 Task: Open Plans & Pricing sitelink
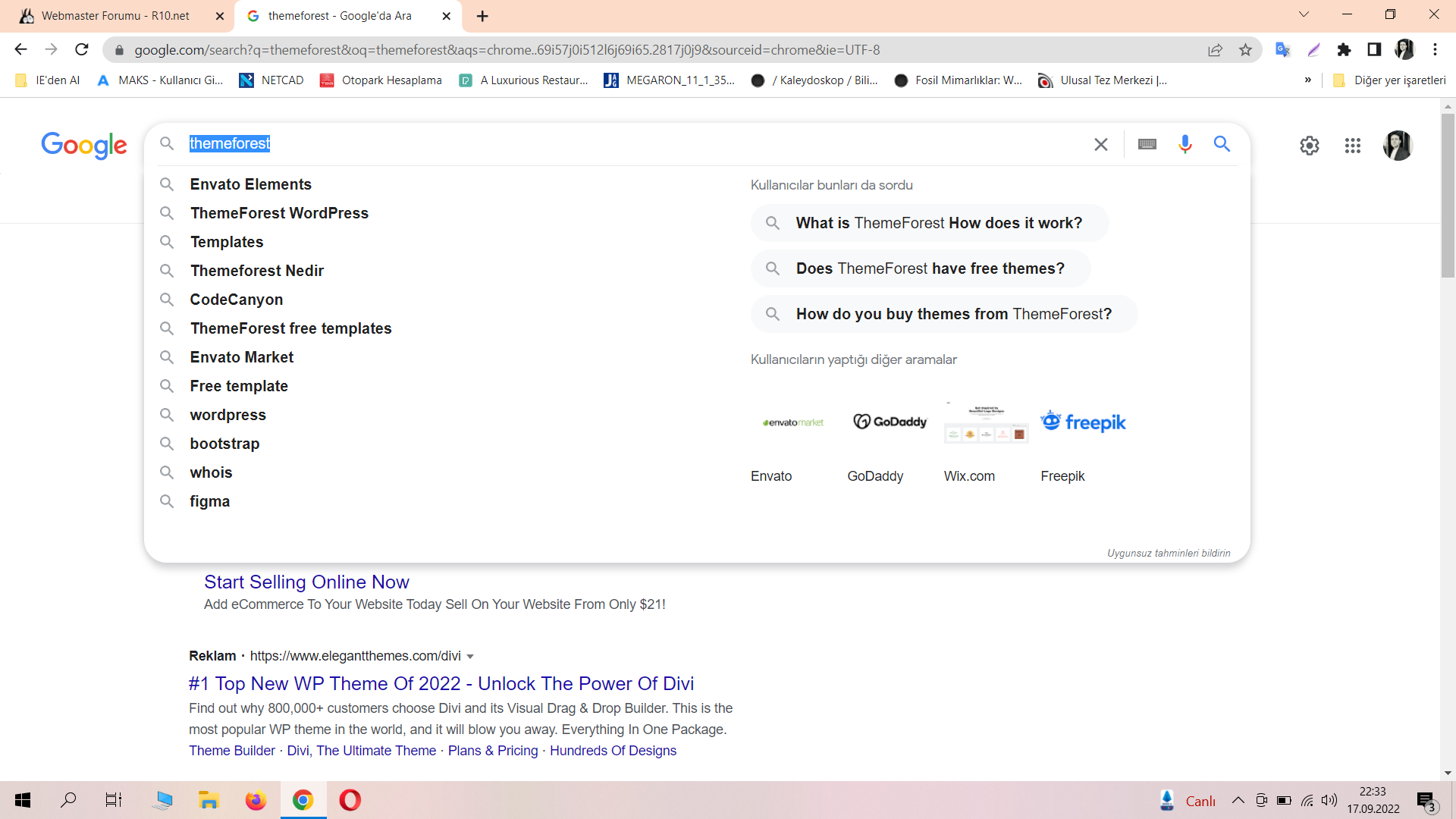pos(493,751)
